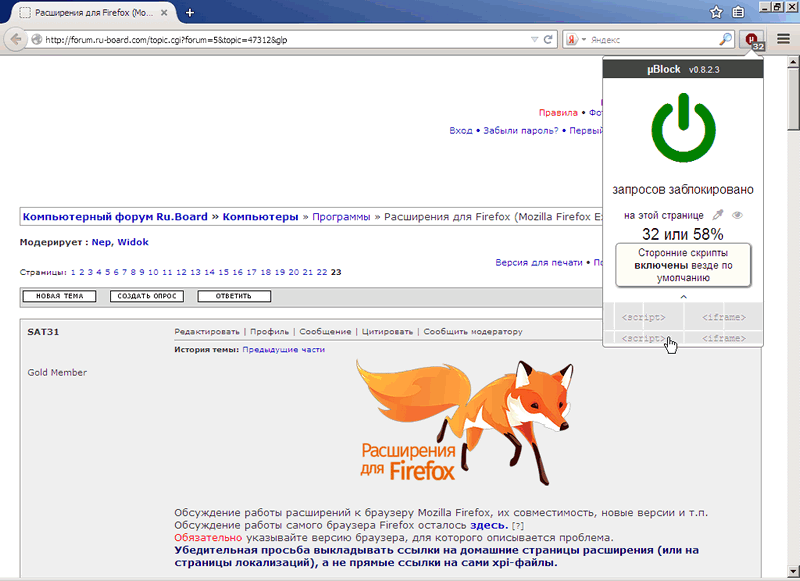Open the Компьютеры breadcrumb link
This screenshot has width=800, height=581.
click(x=260, y=217)
